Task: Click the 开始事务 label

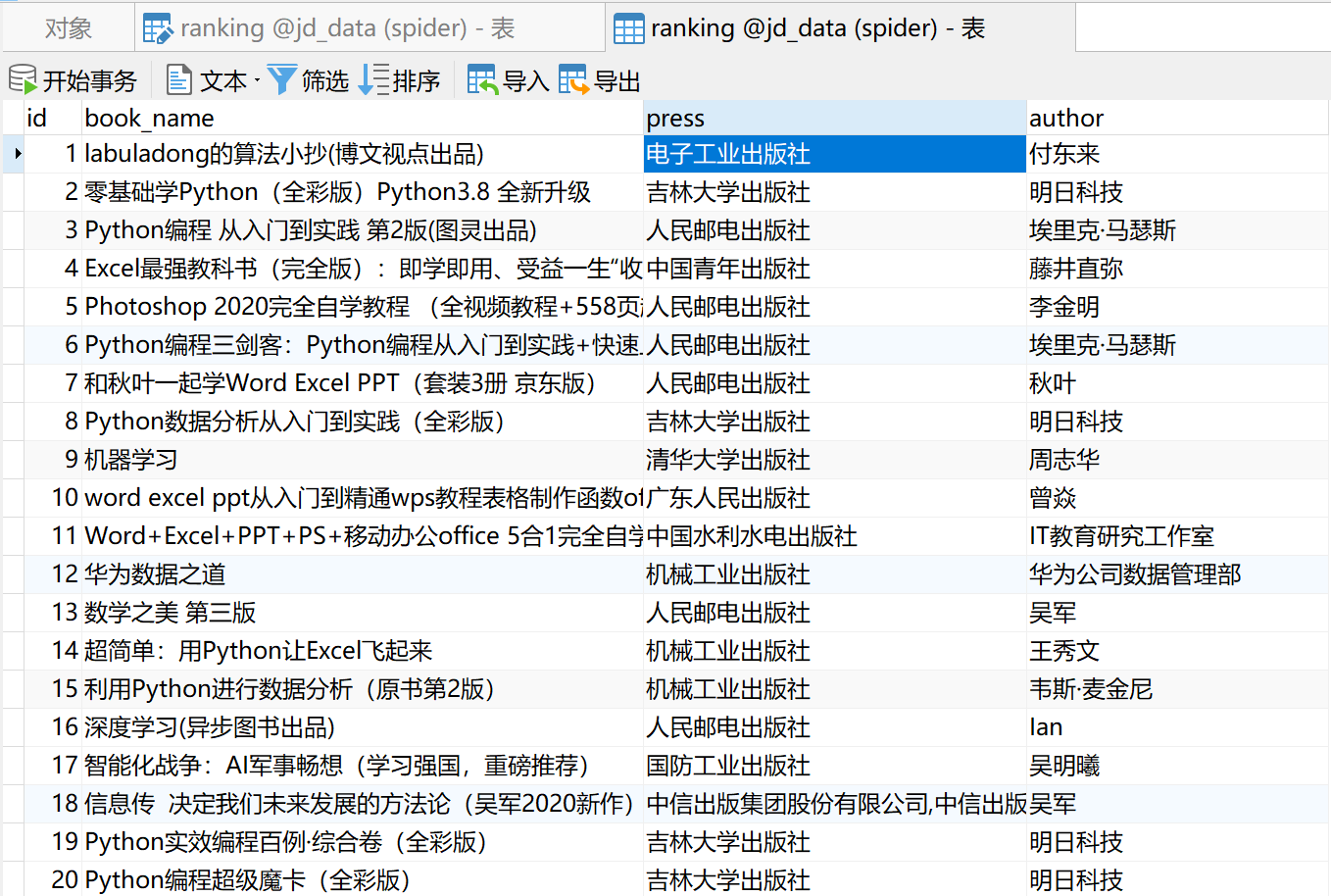Action: pyautogui.click(x=90, y=81)
